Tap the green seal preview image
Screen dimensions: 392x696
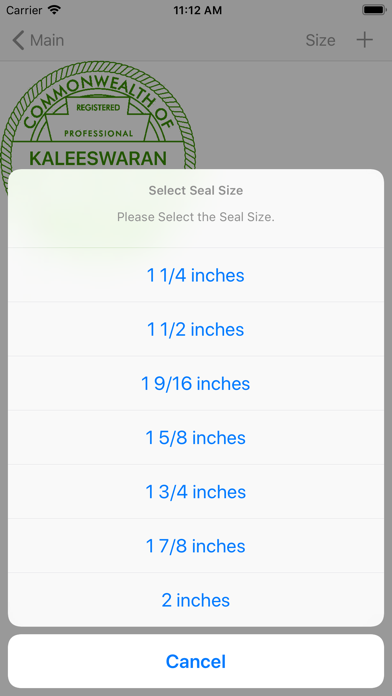[x=98, y=115]
